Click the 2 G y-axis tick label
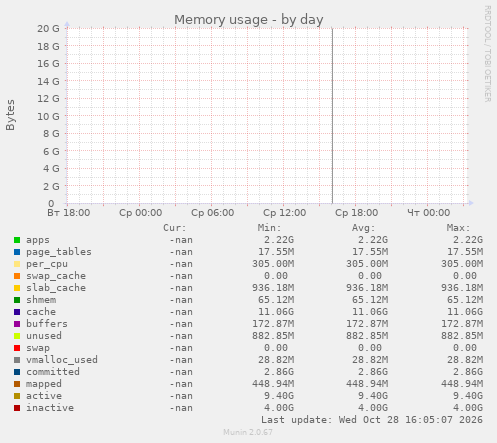Screen dimensions: 497x443 pyautogui.click(x=51, y=186)
